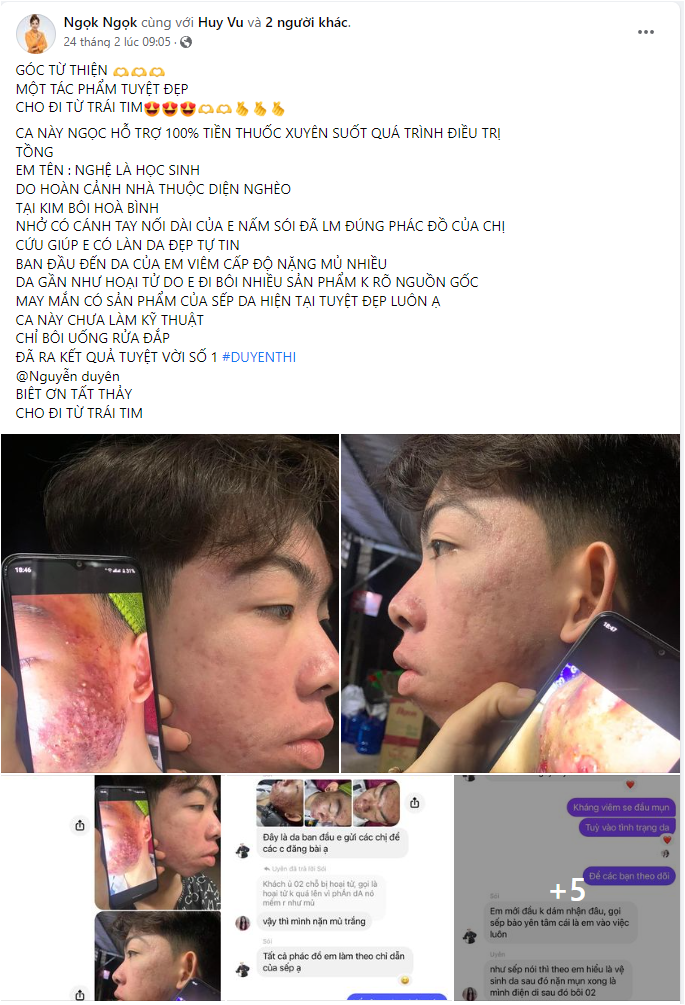Click the #DUYENTHI hashtag

(259, 357)
